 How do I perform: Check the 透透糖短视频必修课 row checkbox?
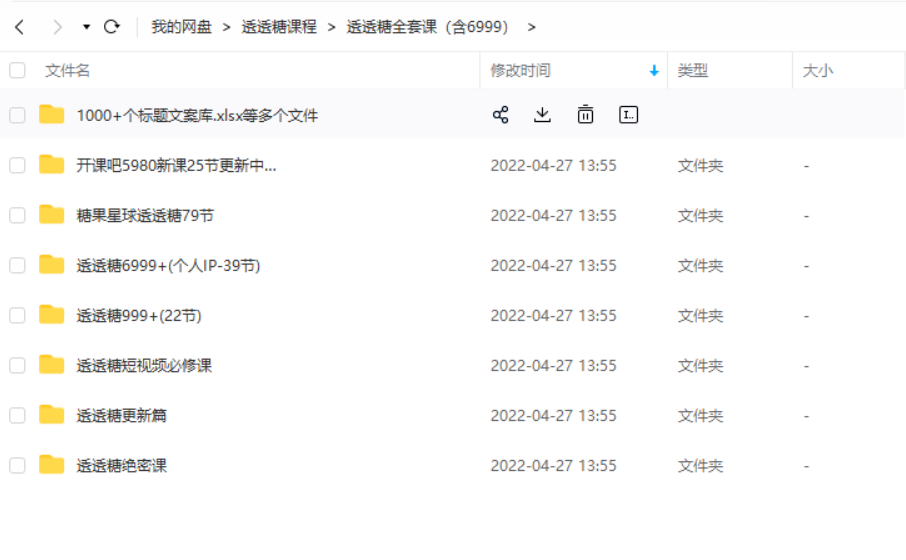pos(17,365)
